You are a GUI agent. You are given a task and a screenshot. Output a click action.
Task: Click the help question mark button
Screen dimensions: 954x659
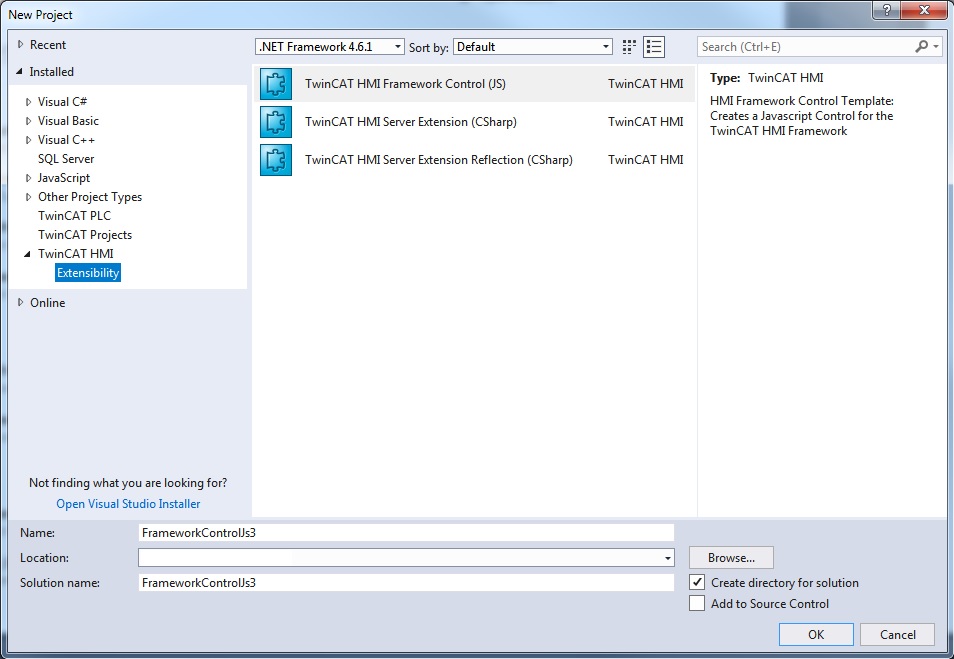coord(886,10)
